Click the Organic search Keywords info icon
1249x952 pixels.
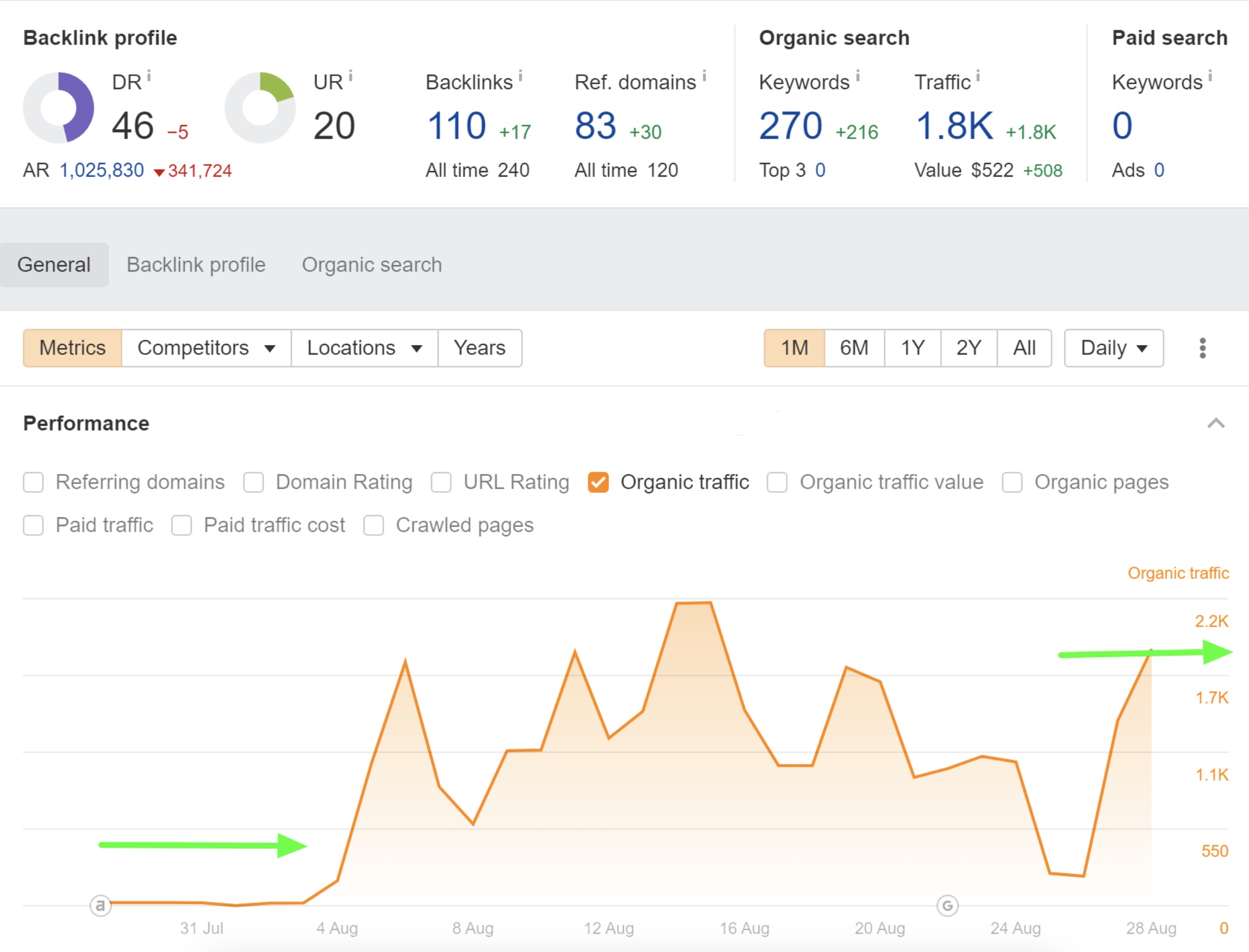click(x=858, y=76)
